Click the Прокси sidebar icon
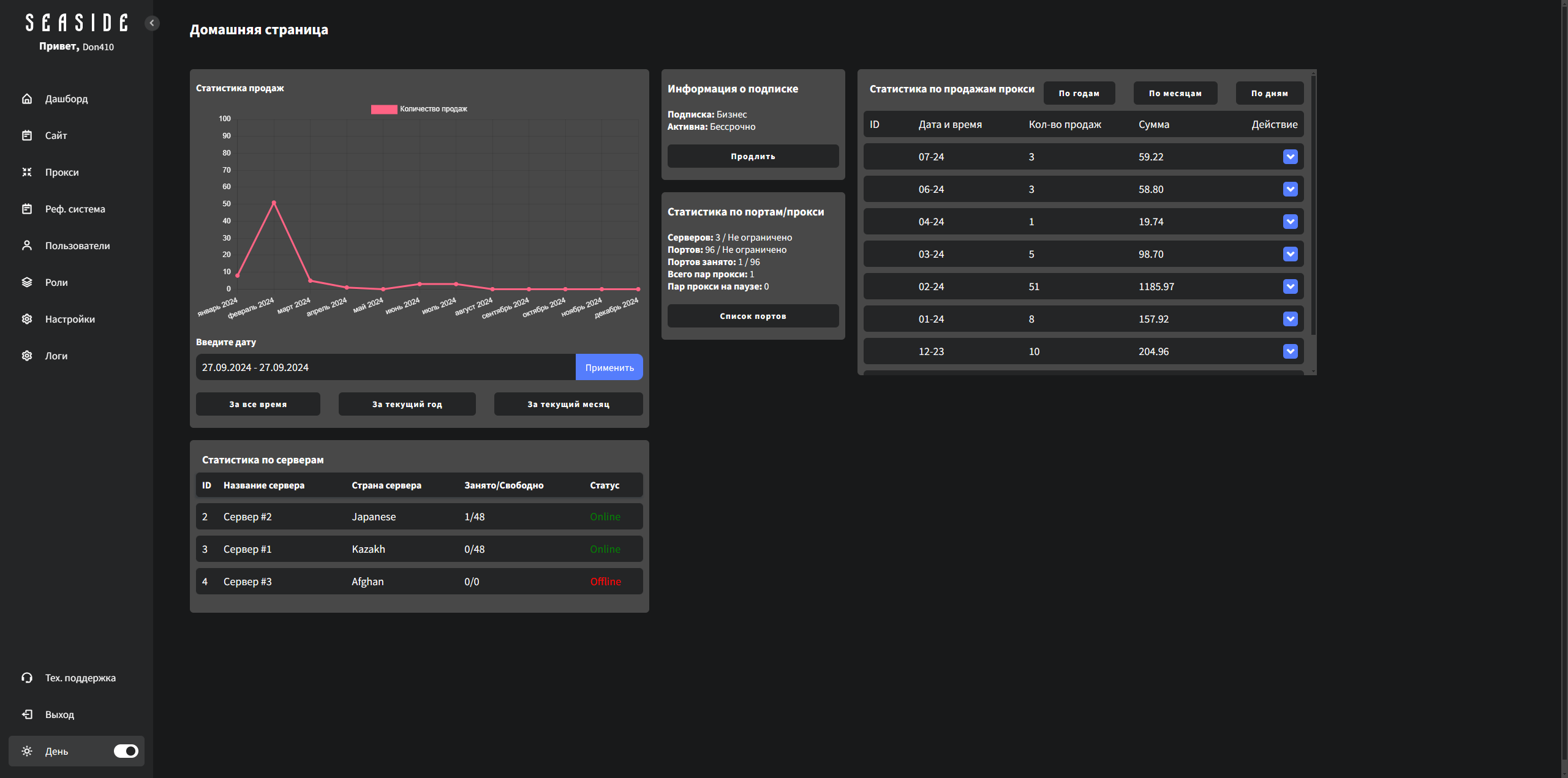 (27, 172)
